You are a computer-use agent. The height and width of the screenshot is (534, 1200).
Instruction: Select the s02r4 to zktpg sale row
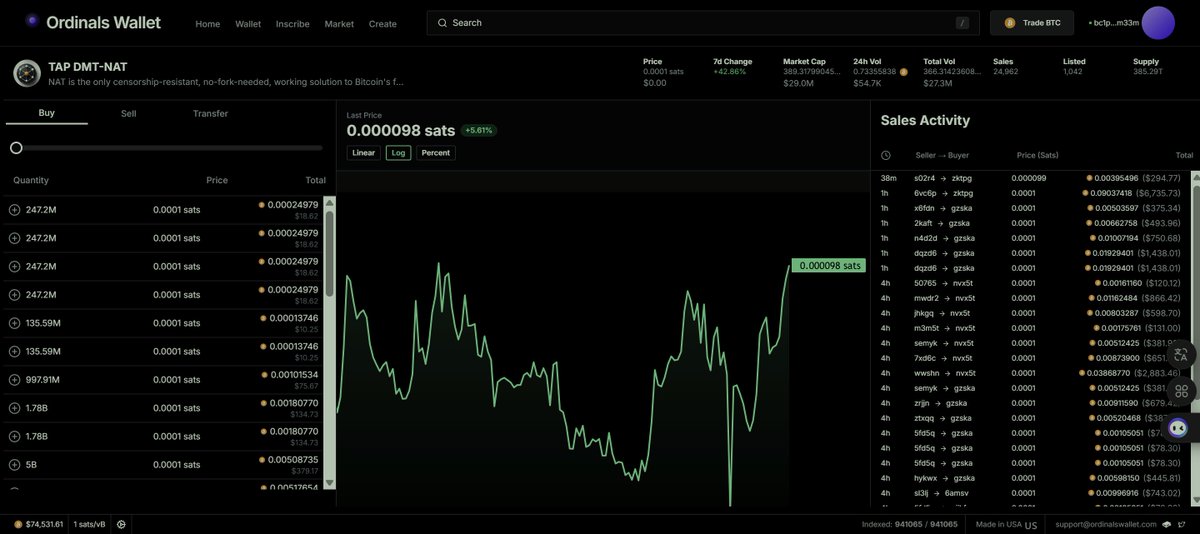(1032, 178)
